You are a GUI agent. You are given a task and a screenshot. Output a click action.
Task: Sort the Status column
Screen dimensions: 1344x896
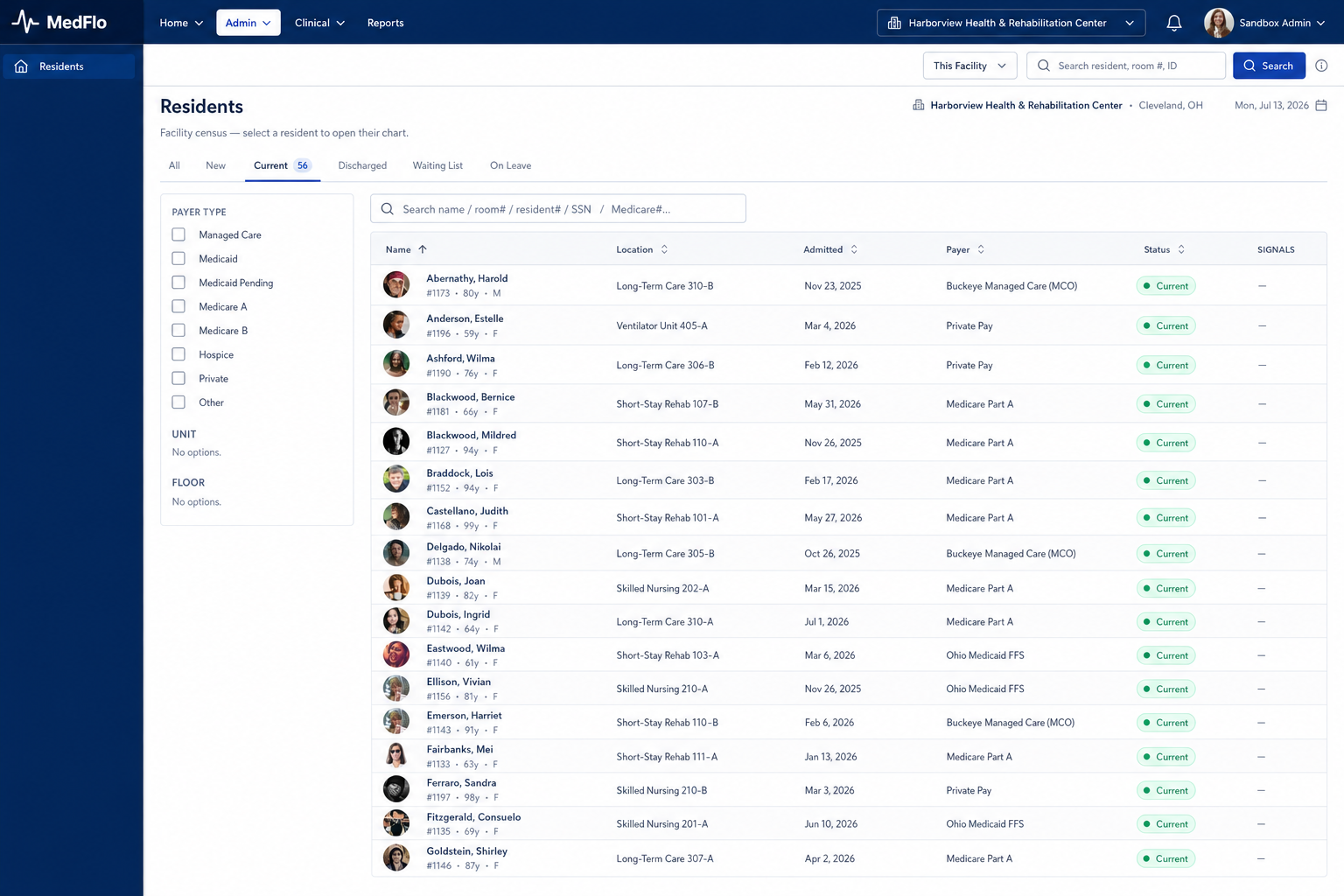click(x=1181, y=249)
